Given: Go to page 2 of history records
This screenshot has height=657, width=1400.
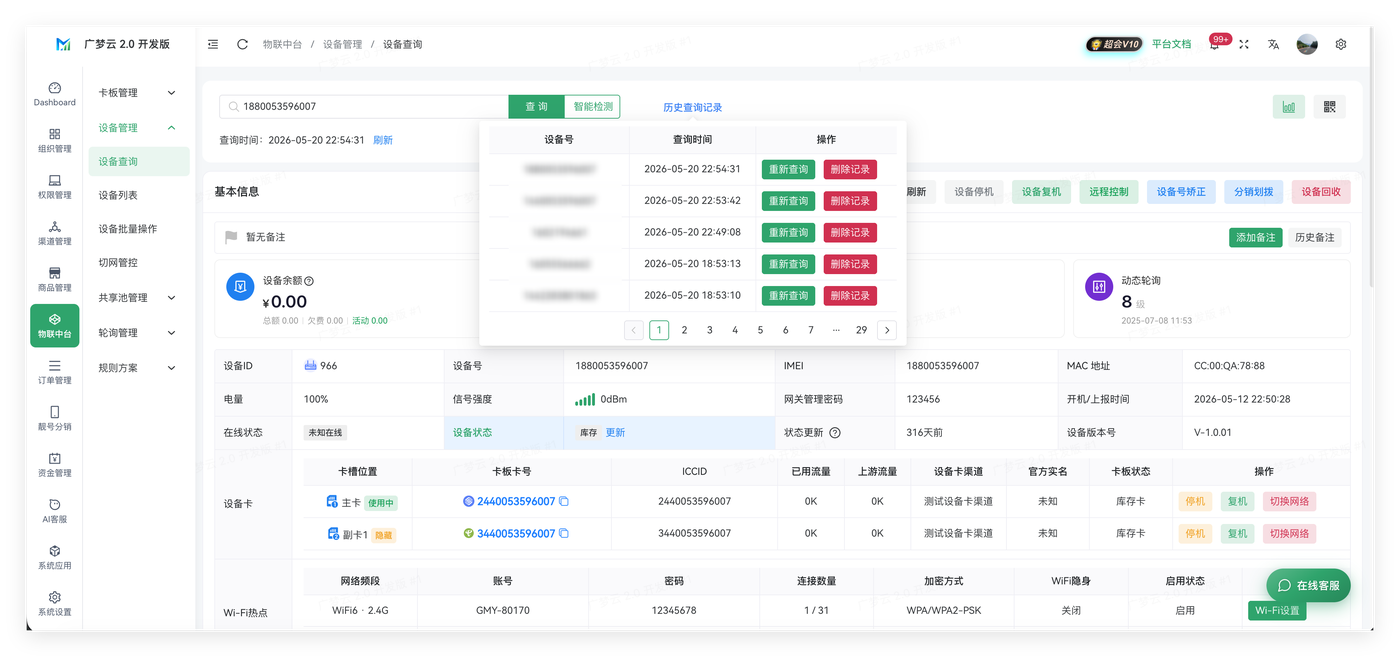Looking at the screenshot, I should [684, 330].
